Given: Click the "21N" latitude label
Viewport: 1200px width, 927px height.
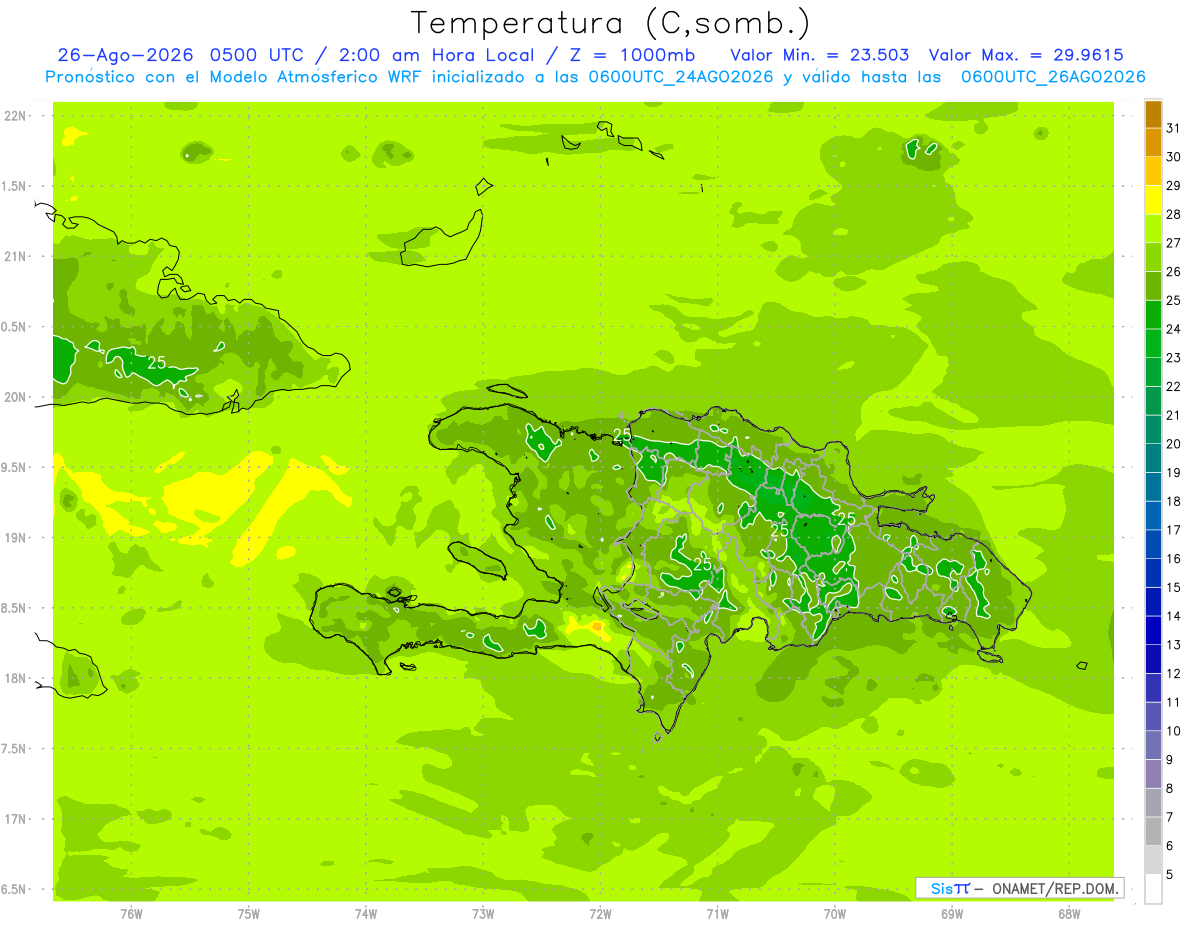Looking at the screenshot, I should pyautogui.click(x=15, y=257).
